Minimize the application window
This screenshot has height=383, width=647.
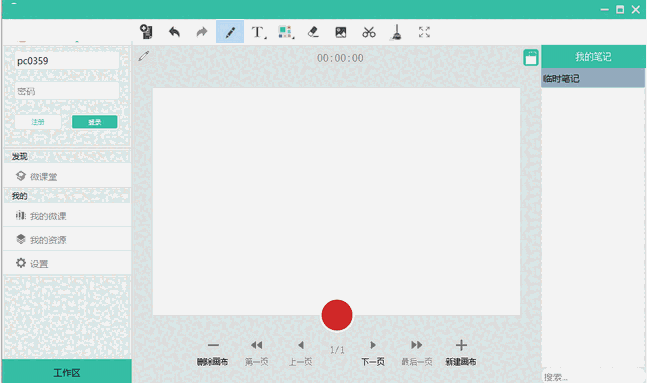point(604,9)
